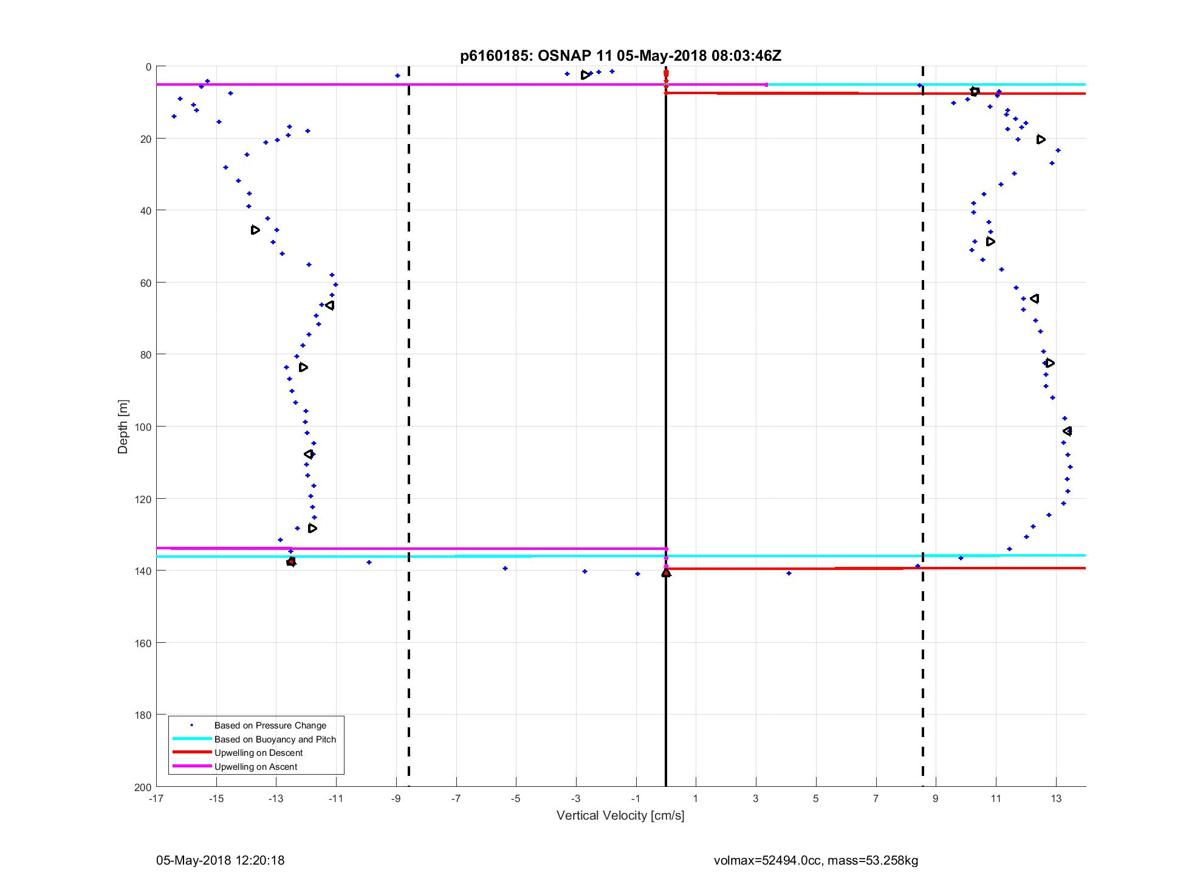Image resolution: width=1200 pixels, height=885 pixels.
Task: Select the 'Upwelling on Ascent' legend entry
Action: pyautogui.click(x=255, y=767)
